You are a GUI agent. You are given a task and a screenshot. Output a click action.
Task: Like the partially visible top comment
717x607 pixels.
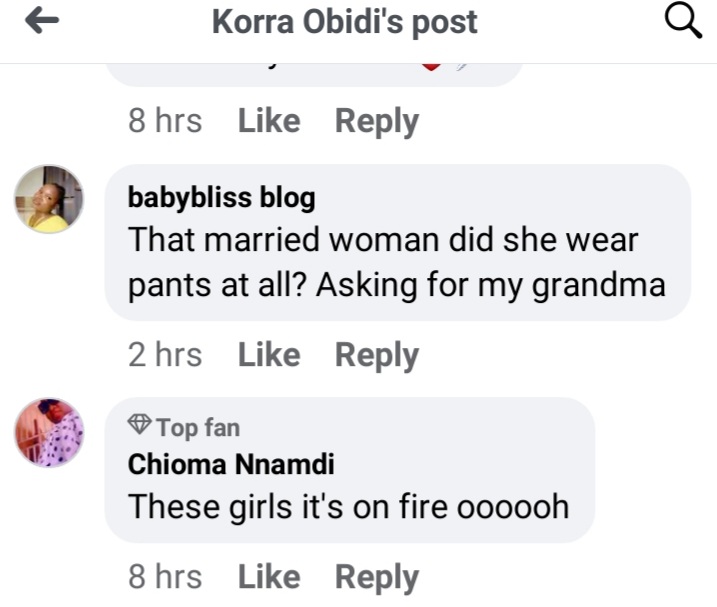(x=269, y=121)
